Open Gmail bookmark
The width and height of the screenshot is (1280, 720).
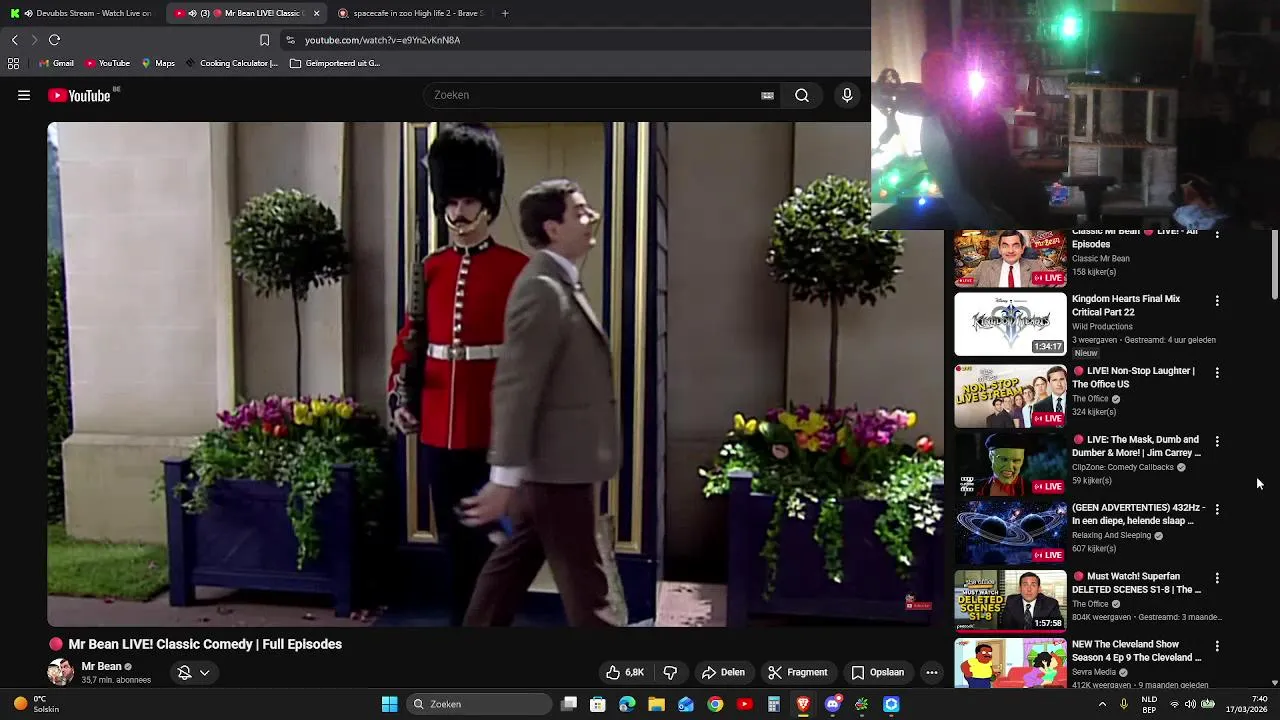[x=55, y=63]
